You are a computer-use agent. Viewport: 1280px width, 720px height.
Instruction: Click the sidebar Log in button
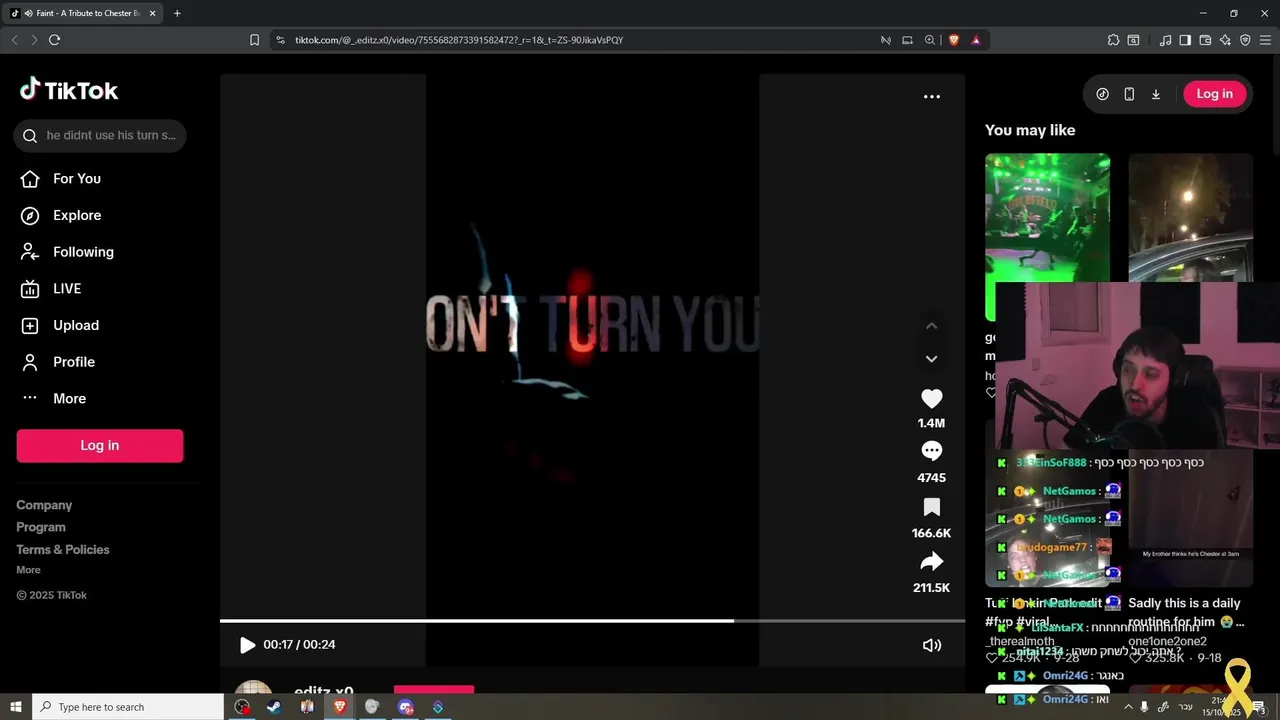[x=100, y=445]
